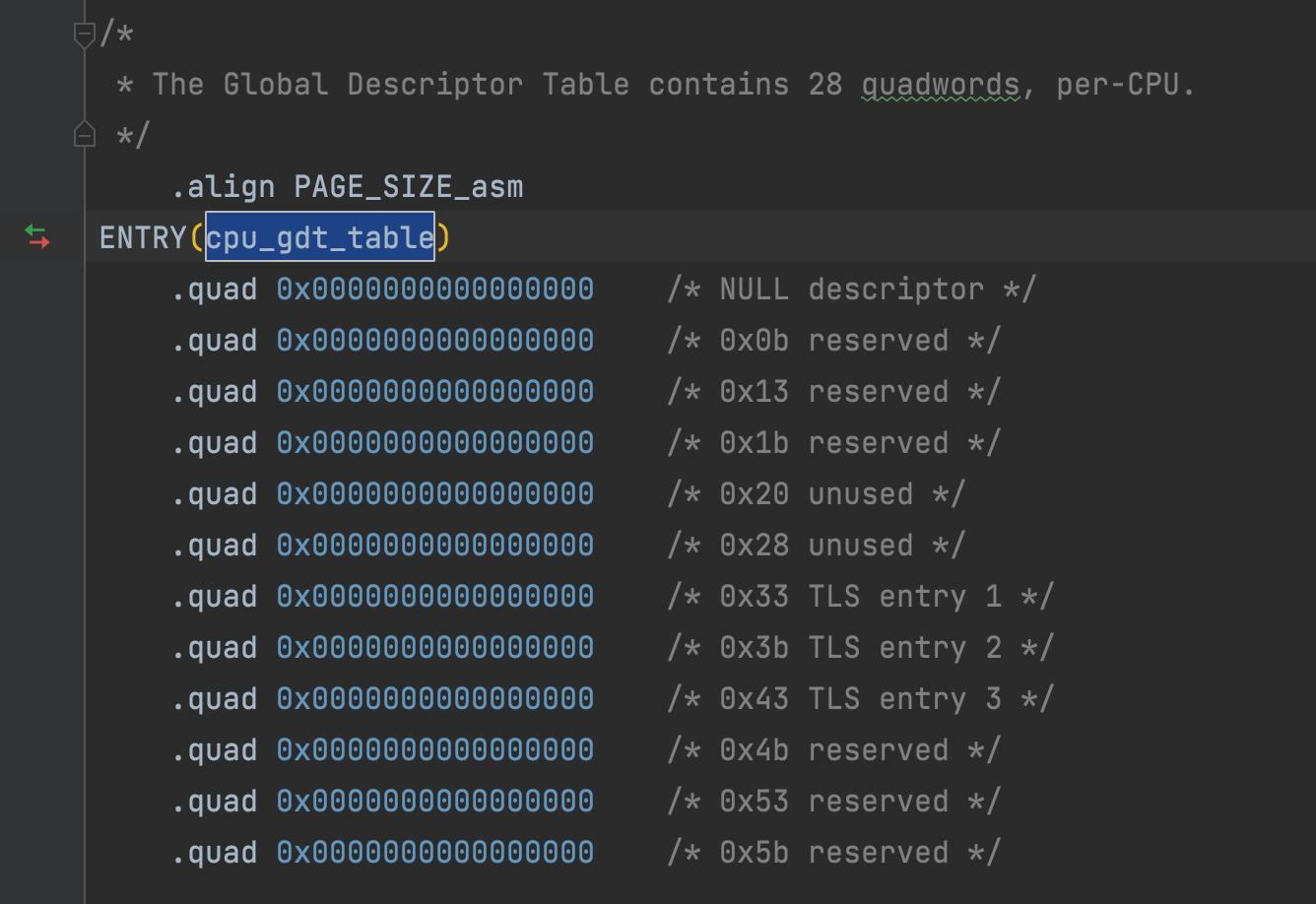Click the word quadwords with squiggly underline
The image size is (1316, 904).
(941, 85)
